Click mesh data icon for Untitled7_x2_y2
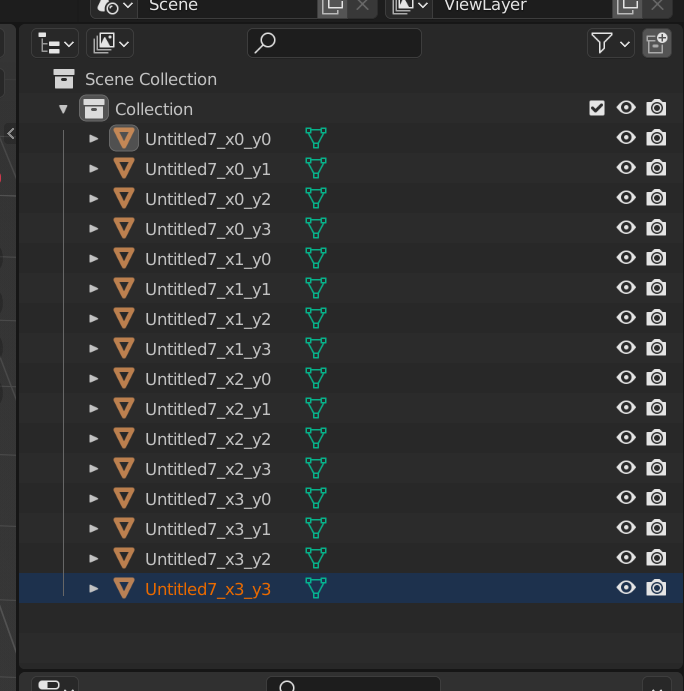 coord(316,438)
